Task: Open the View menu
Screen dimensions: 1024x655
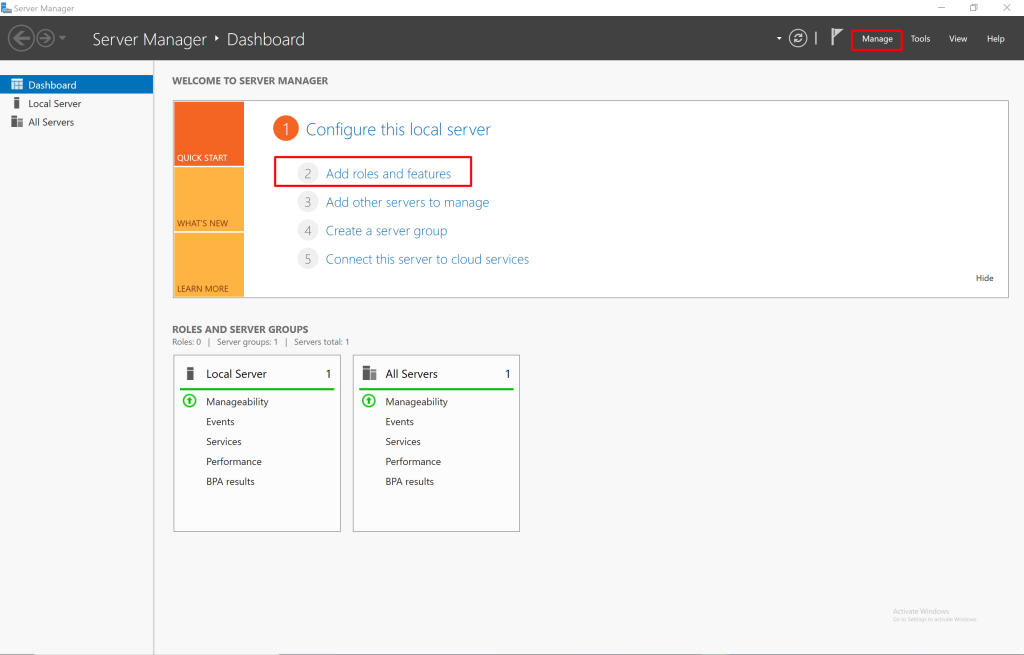Action: click(958, 39)
